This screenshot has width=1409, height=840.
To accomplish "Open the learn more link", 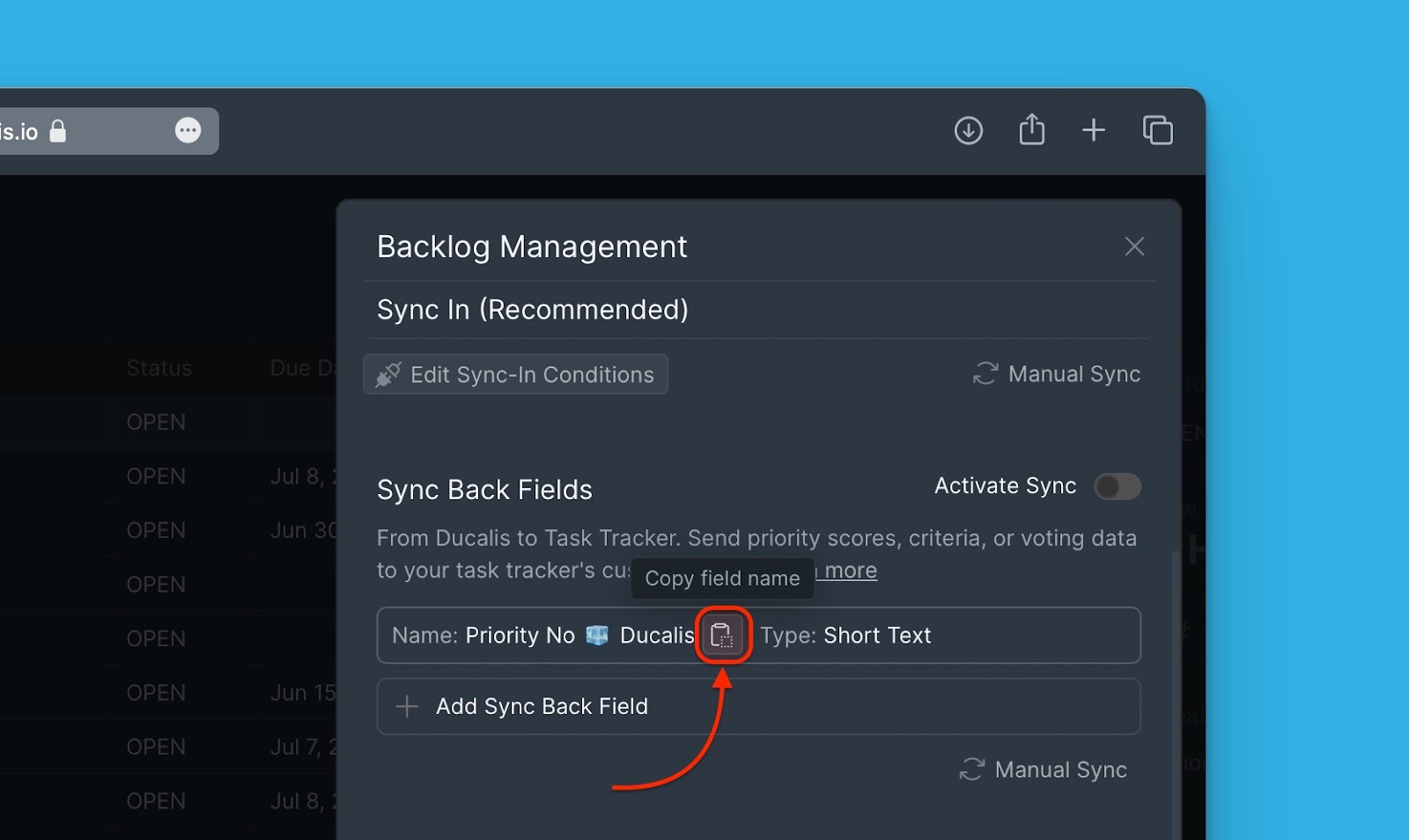I will coord(847,571).
